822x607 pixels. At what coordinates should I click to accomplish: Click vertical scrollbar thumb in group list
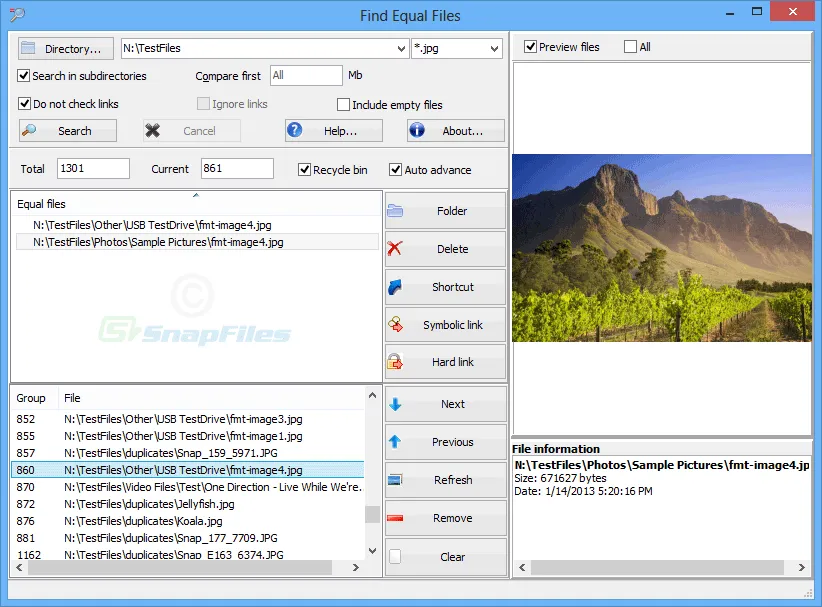point(372,514)
